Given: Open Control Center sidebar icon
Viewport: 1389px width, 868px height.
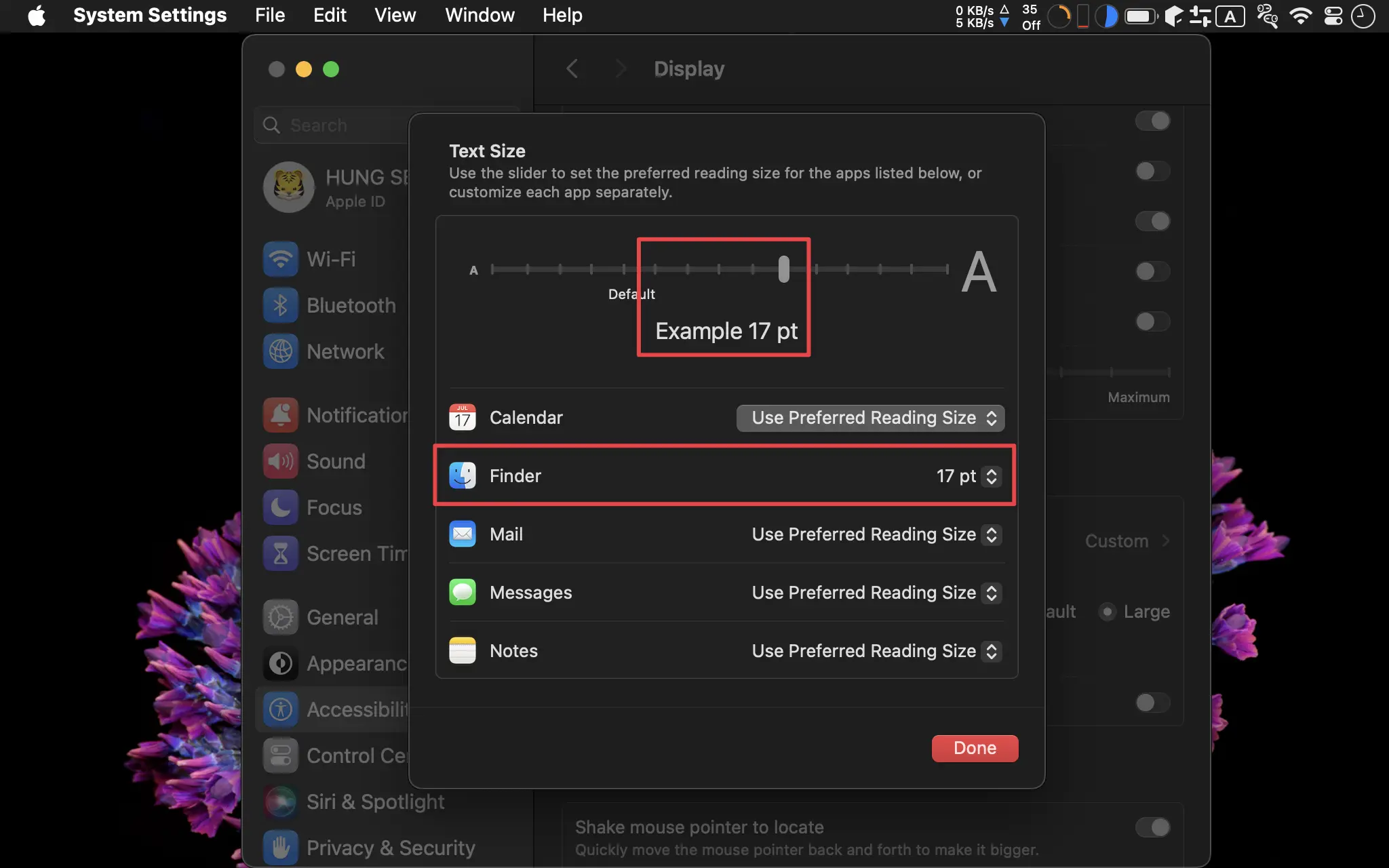Looking at the screenshot, I should (280, 755).
